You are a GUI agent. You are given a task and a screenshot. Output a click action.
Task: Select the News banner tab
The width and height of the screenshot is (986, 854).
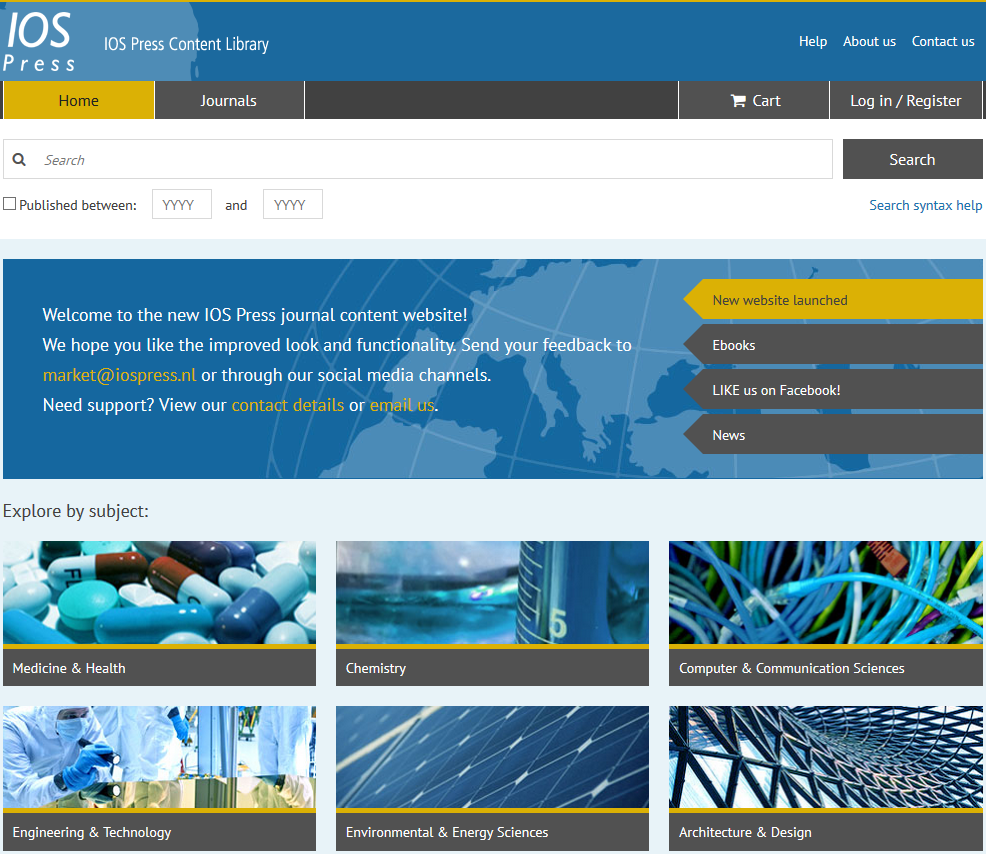tap(833, 435)
